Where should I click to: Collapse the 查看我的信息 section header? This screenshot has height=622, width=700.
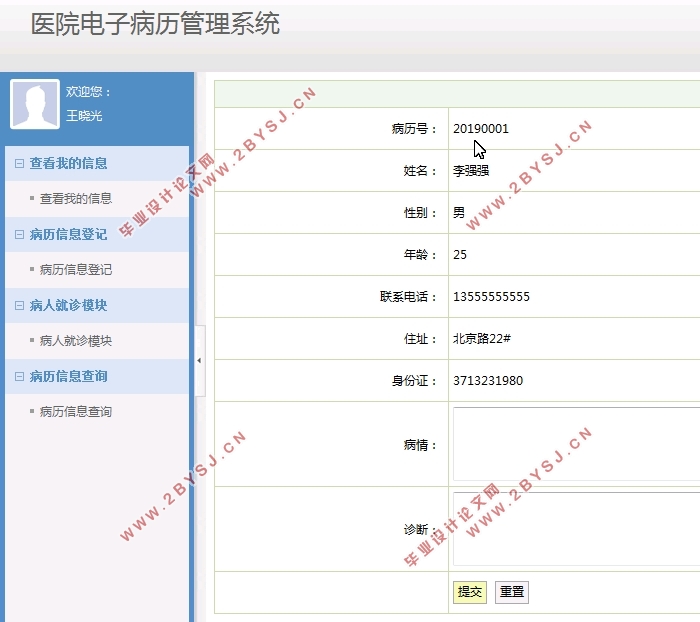[97, 163]
